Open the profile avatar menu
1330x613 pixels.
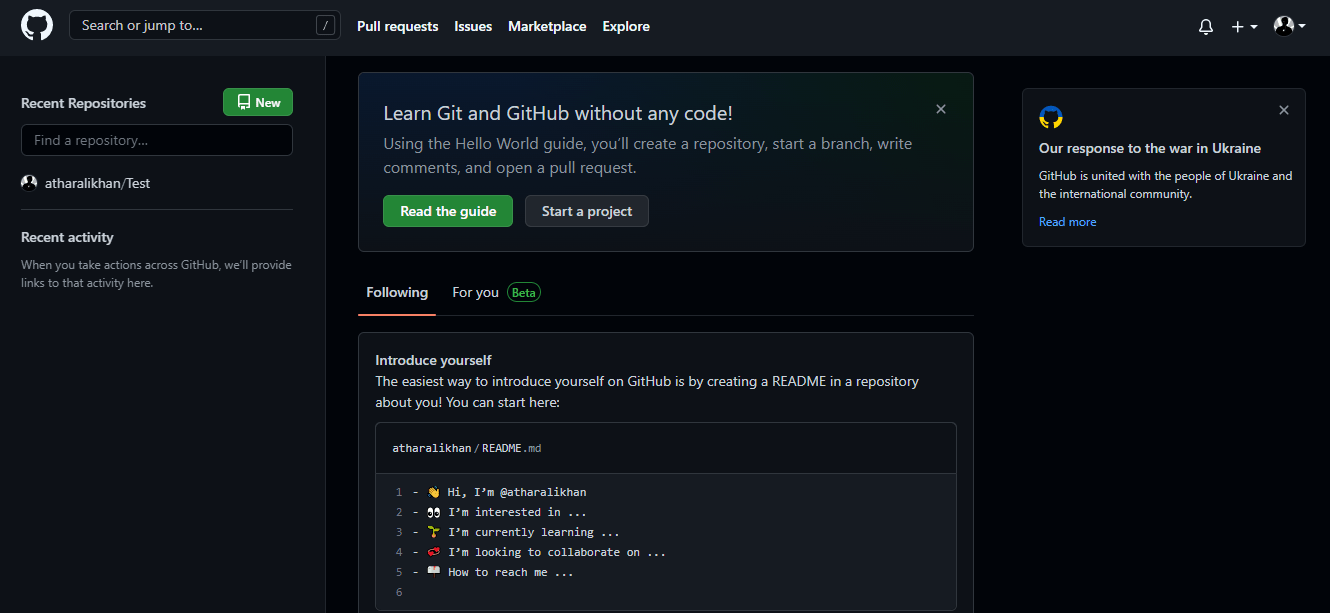[x=1289, y=26]
